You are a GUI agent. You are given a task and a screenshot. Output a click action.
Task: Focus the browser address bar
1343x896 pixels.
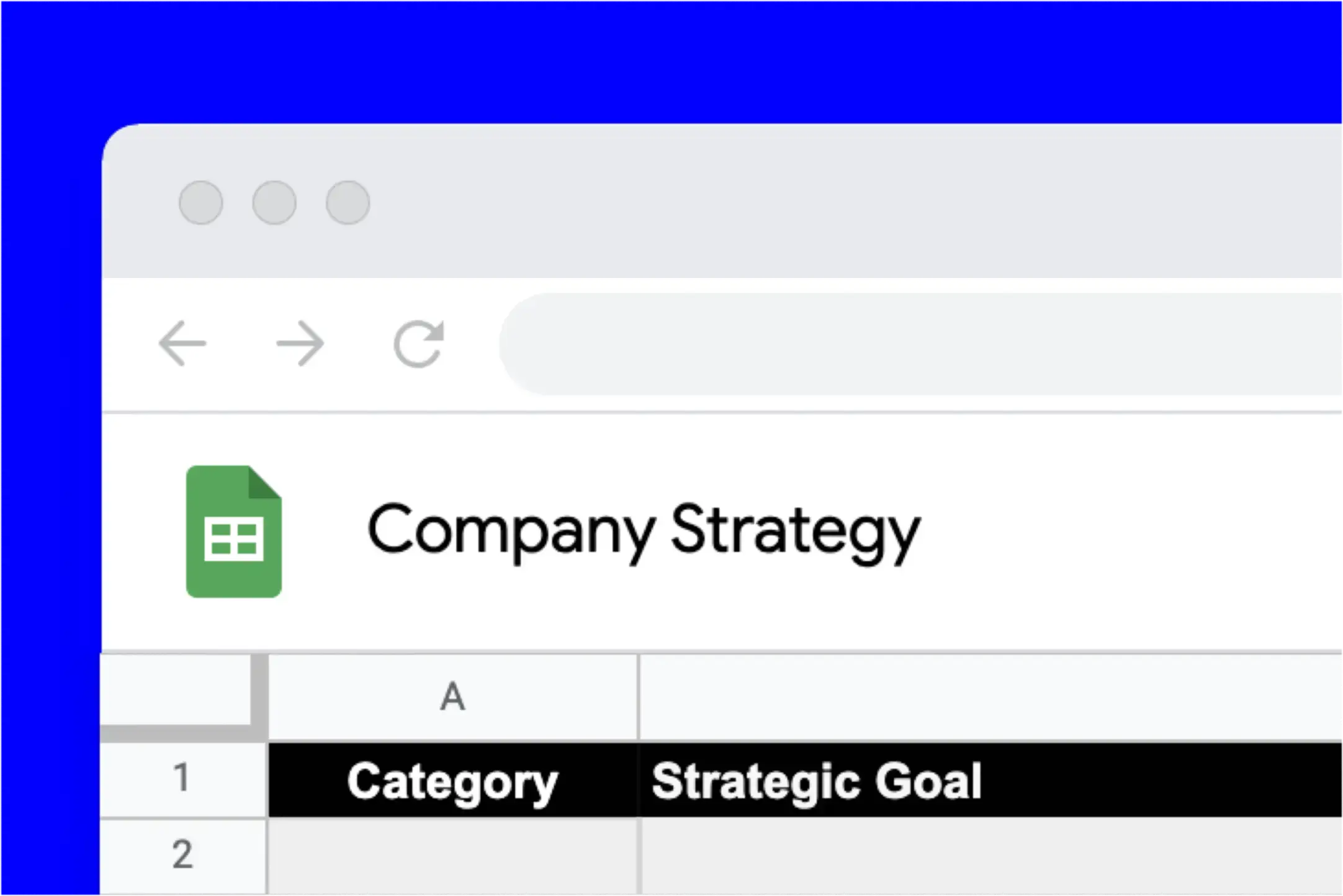(x=919, y=344)
